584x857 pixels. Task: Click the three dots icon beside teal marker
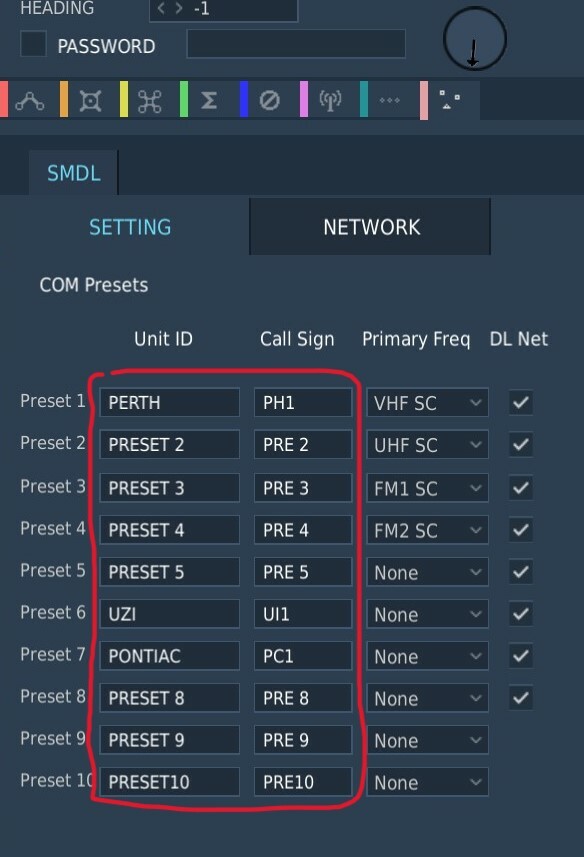[390, 100]
